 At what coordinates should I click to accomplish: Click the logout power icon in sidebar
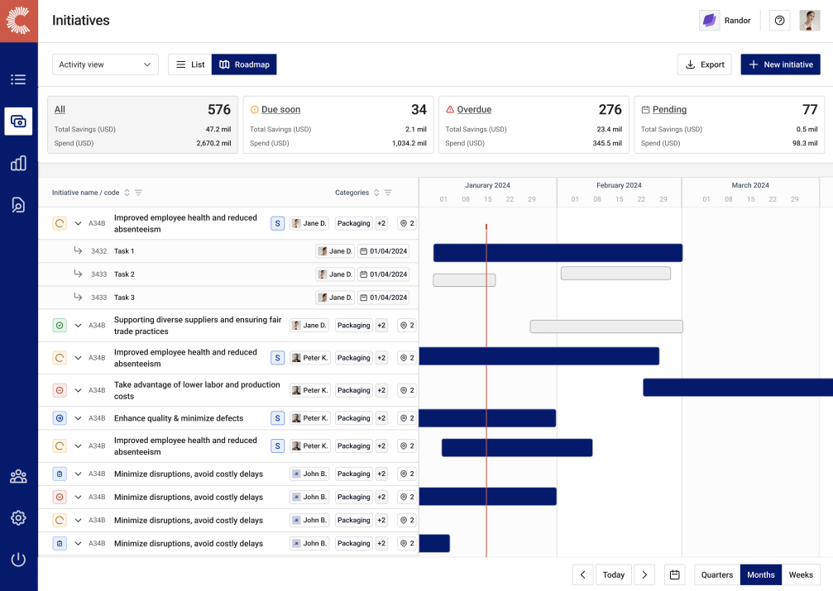point(18,559)
